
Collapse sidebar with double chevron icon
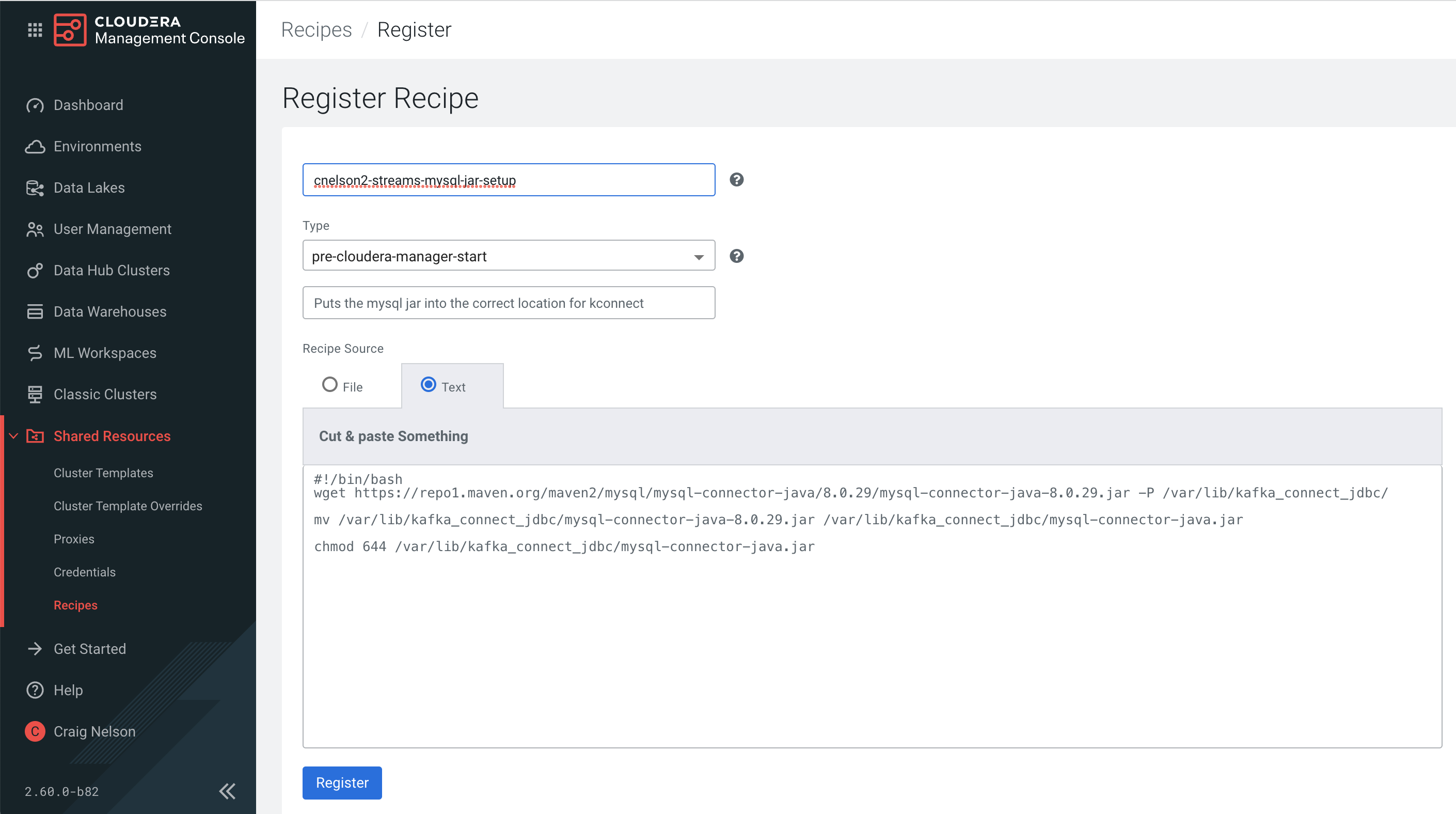click(227, 791)
